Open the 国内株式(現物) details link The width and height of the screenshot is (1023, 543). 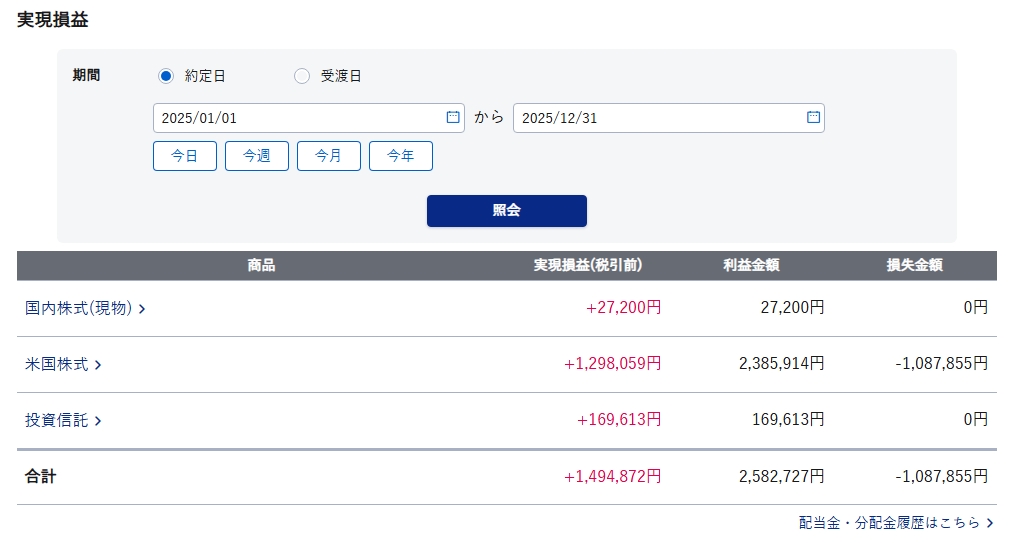click(x=78, y=309)
